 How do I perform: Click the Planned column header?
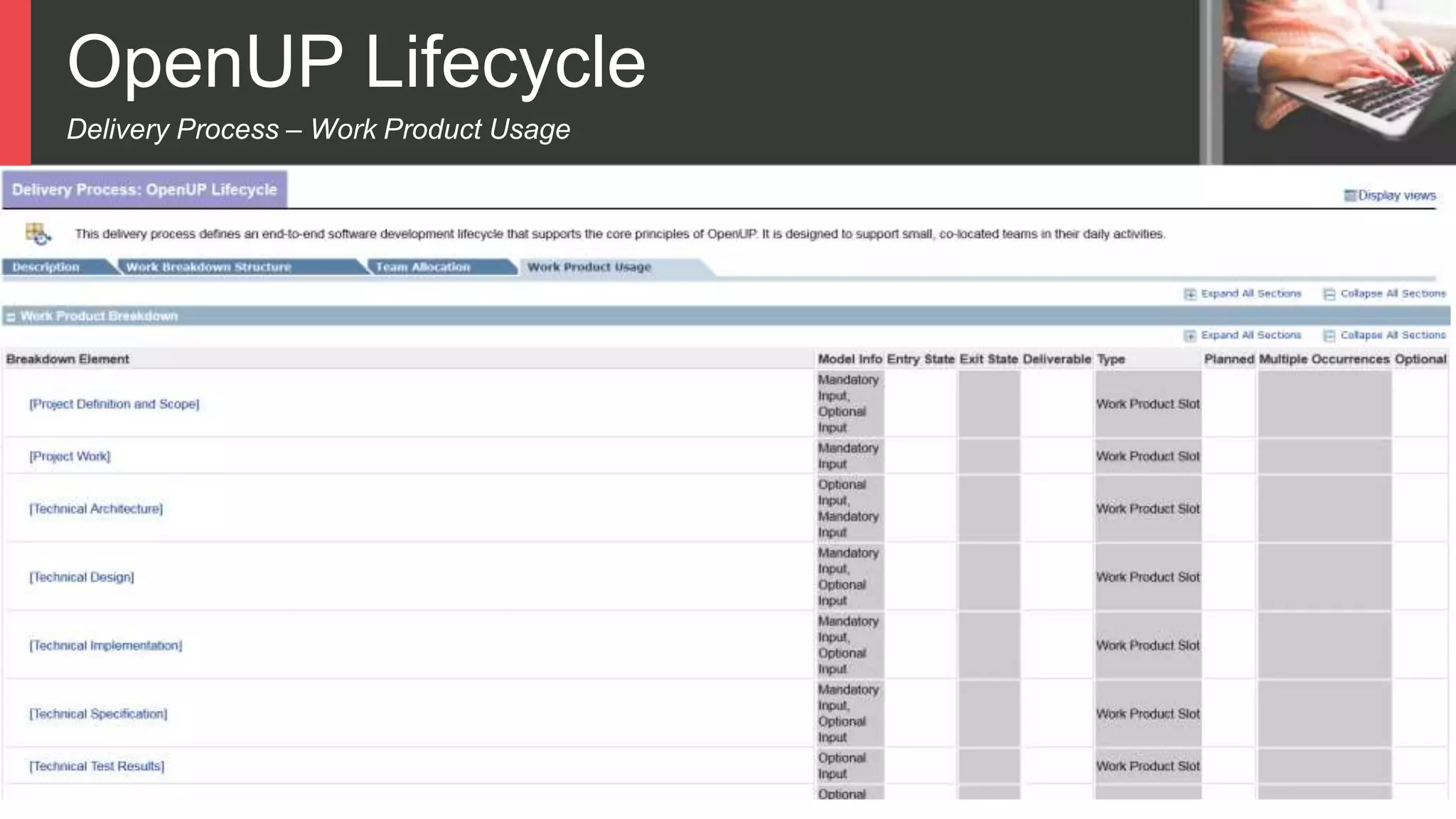[x=1229, y=359]
